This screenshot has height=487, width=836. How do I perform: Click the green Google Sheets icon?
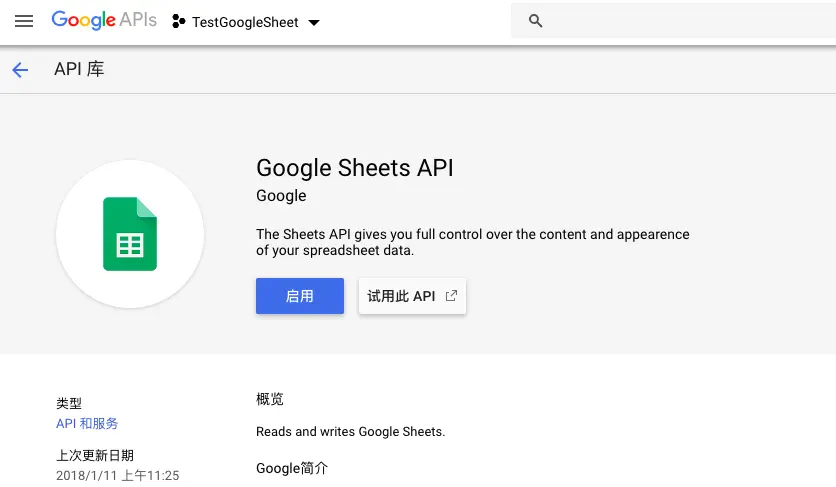[130, 234]
